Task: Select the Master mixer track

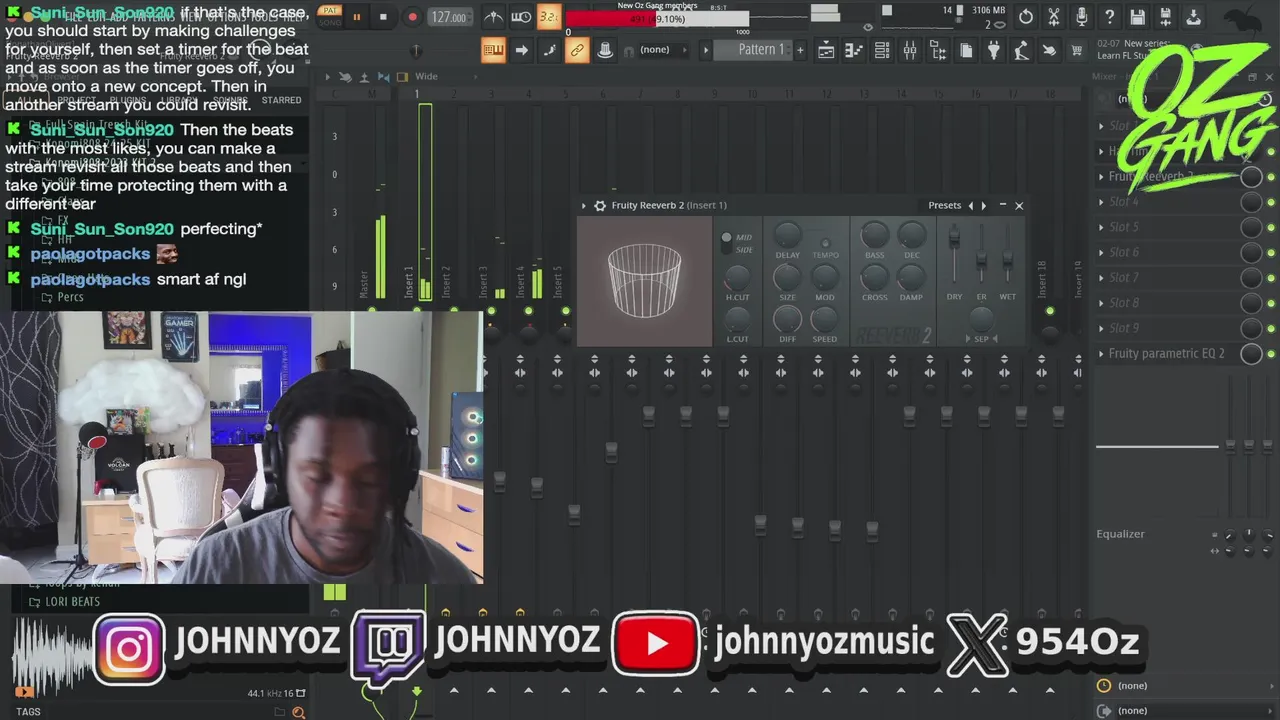Action: [x=373, y=200]
